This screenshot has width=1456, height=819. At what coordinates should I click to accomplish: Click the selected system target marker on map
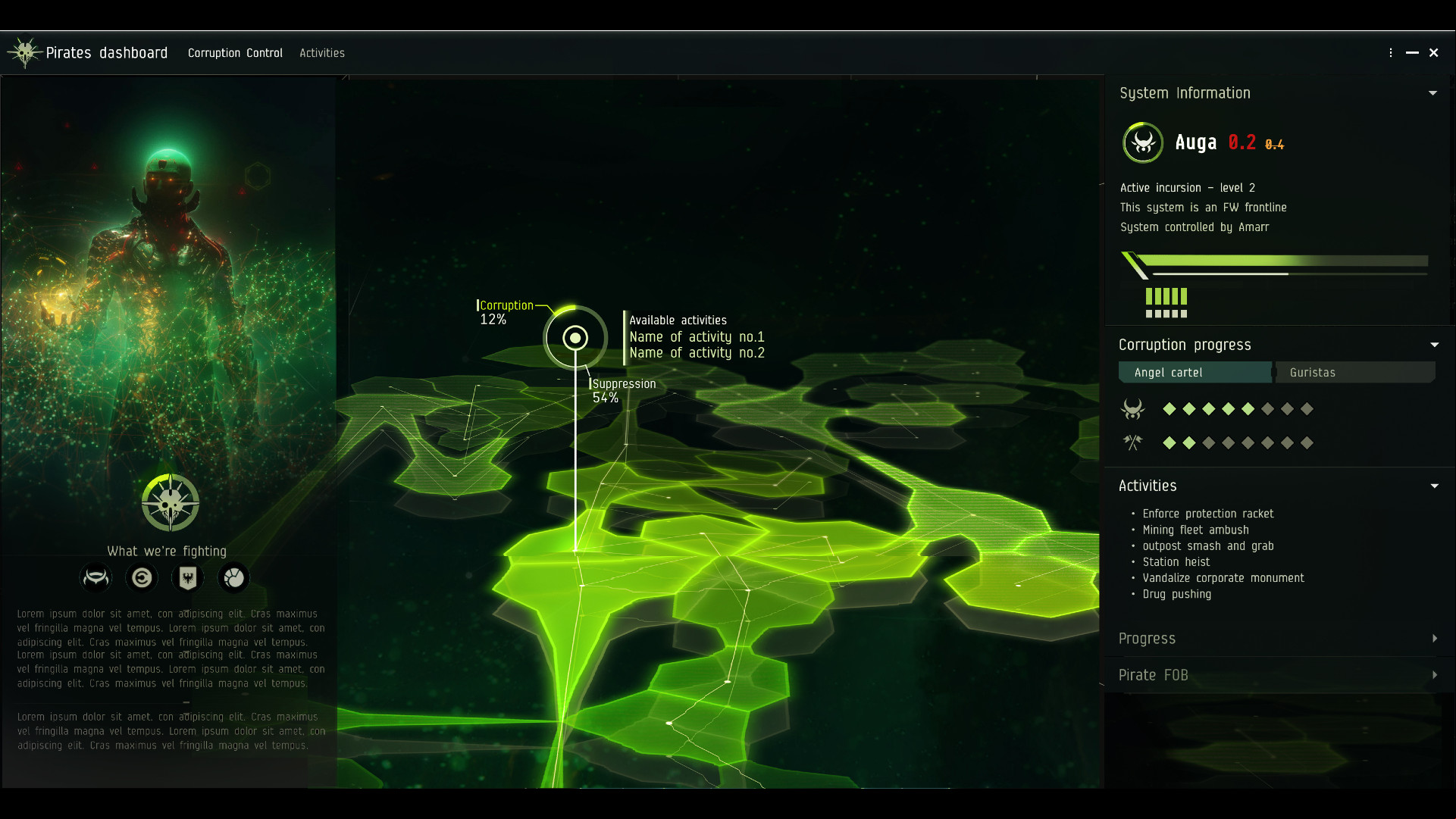click(x=575, y=338)
